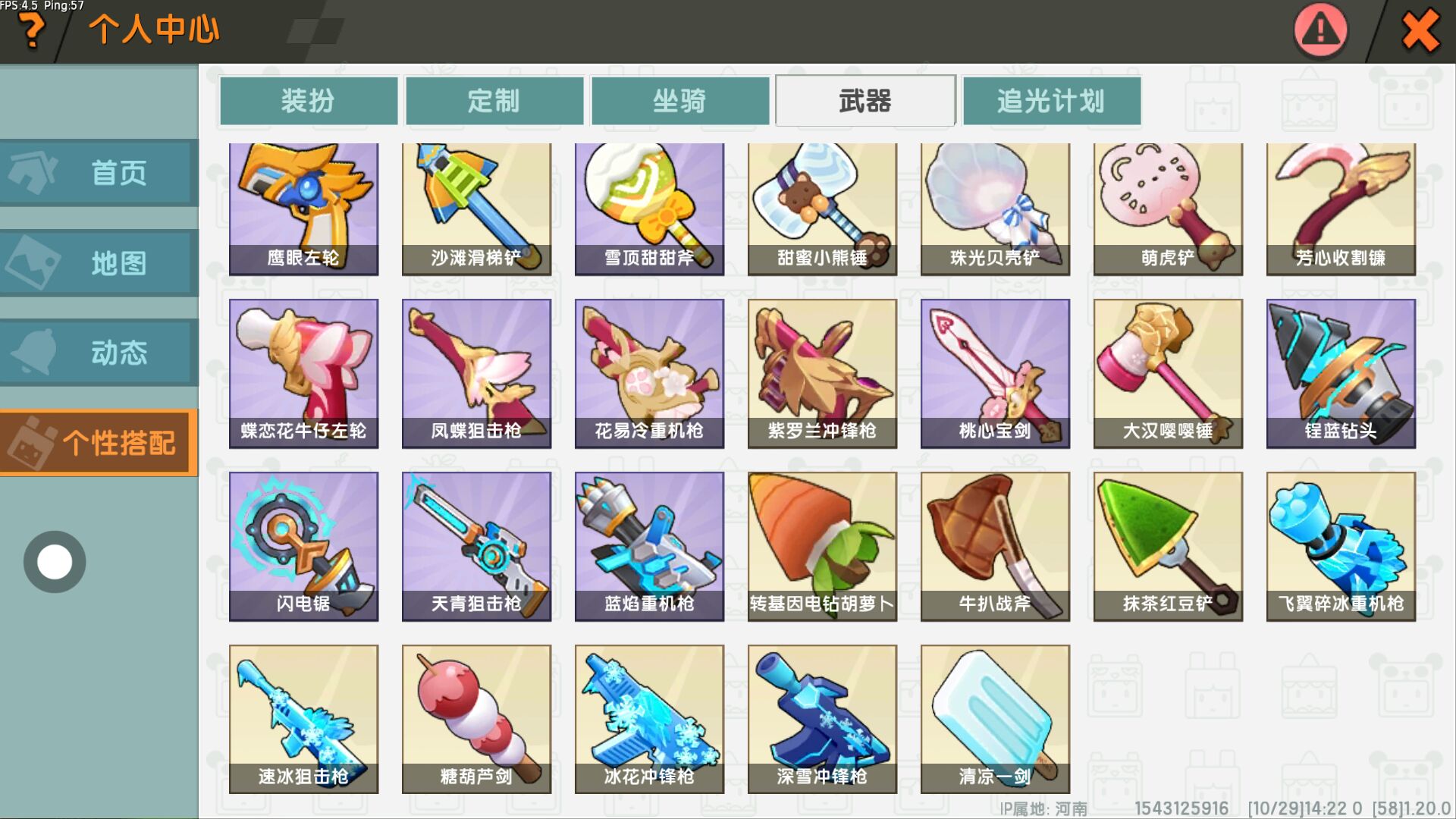The height and width of the screenshot is (819, 1456).
Task: Open the question mark help icon
Action: point(31,32)
